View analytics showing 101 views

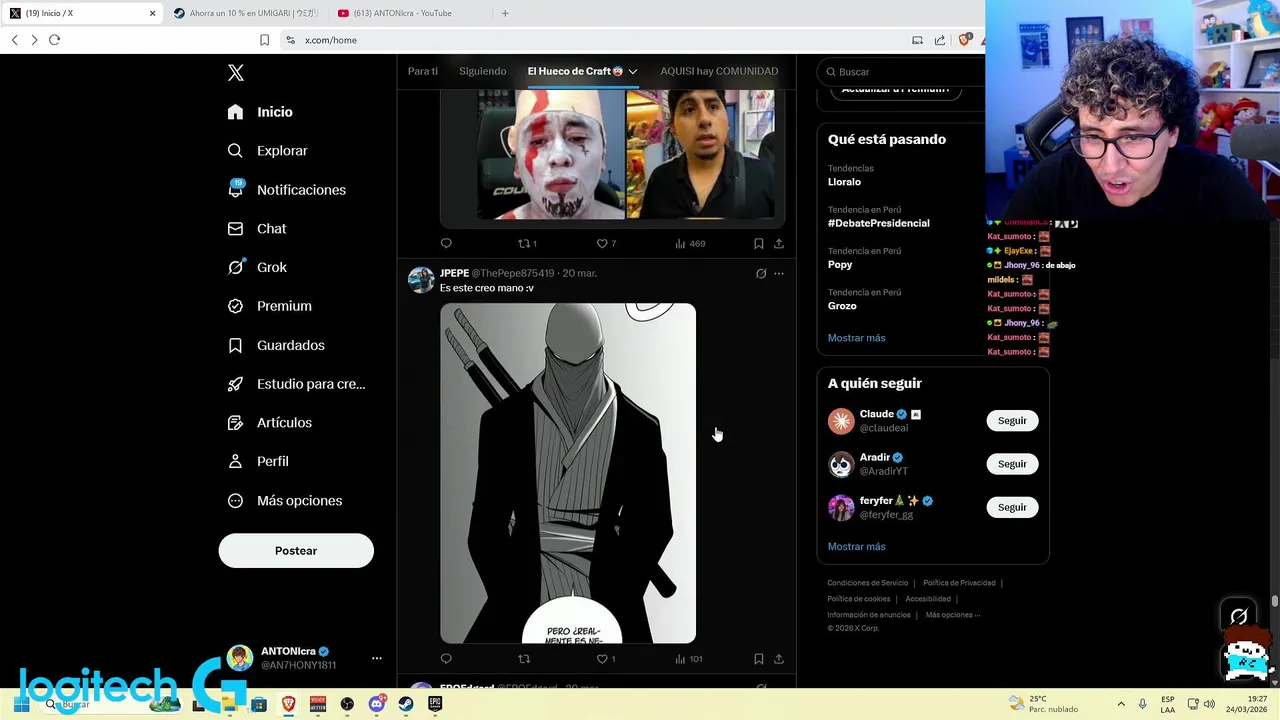[x=689, y=659]
